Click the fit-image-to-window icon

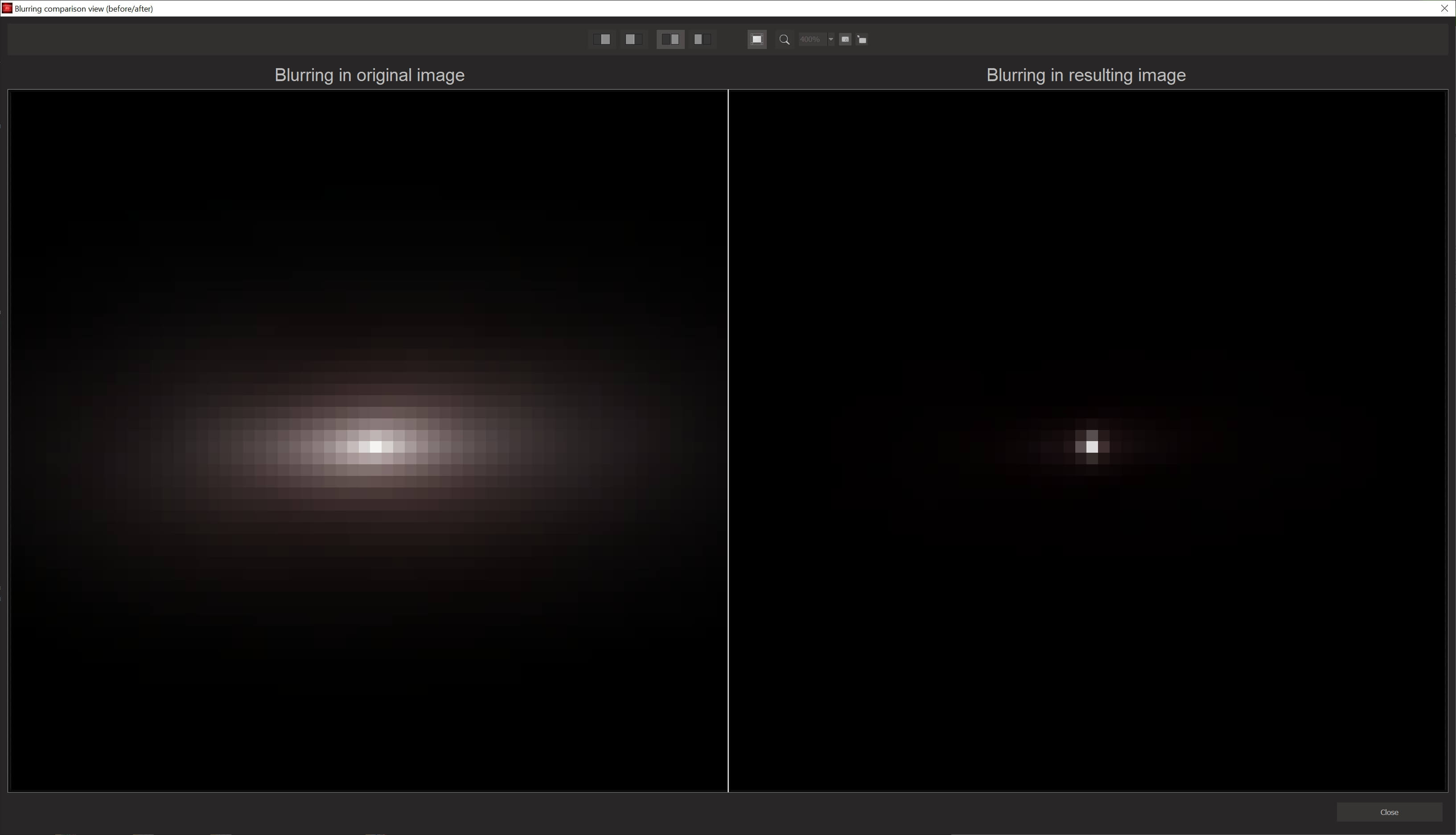tap(757, 39)
